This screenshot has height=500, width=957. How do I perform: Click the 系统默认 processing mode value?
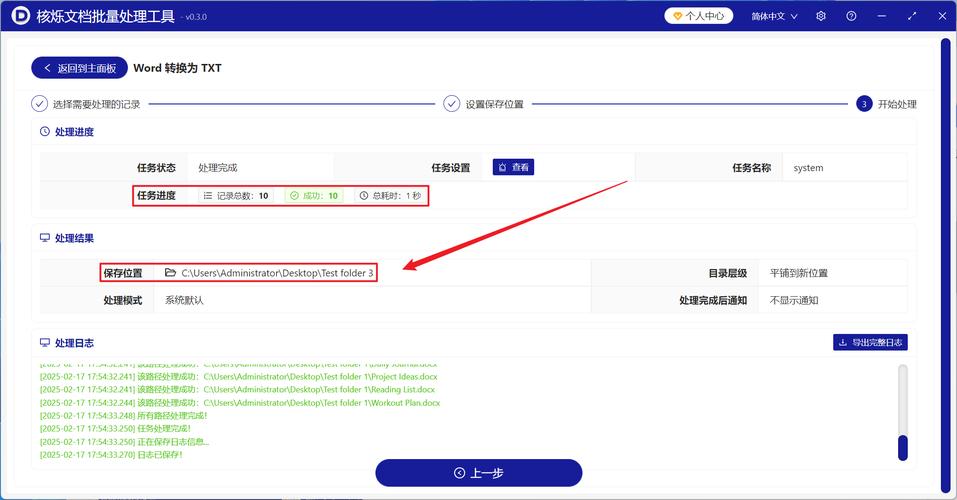(184, 300)
